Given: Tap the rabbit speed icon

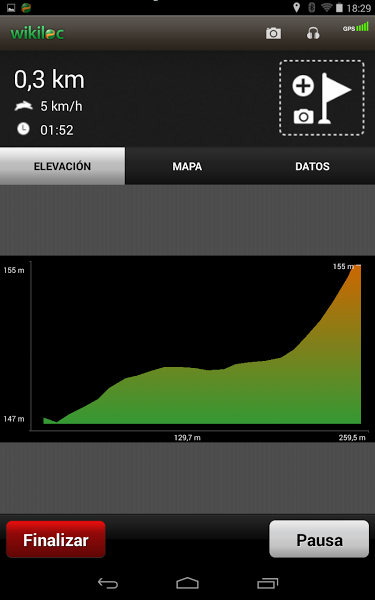Looking at the screenshot, I should (x=24, y=106).
